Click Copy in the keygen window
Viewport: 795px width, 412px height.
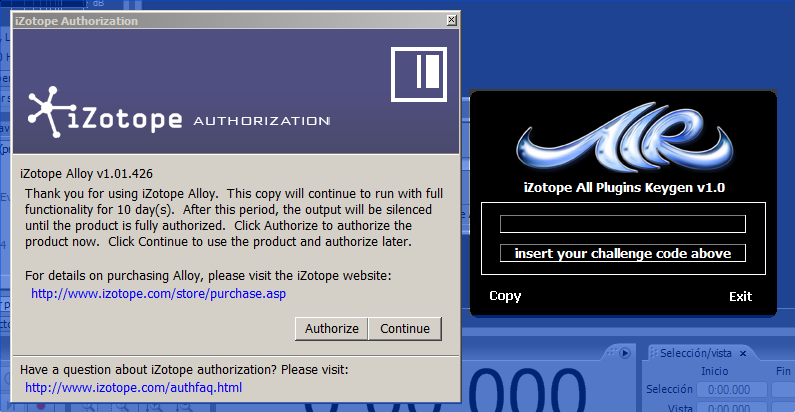(505, 296)
